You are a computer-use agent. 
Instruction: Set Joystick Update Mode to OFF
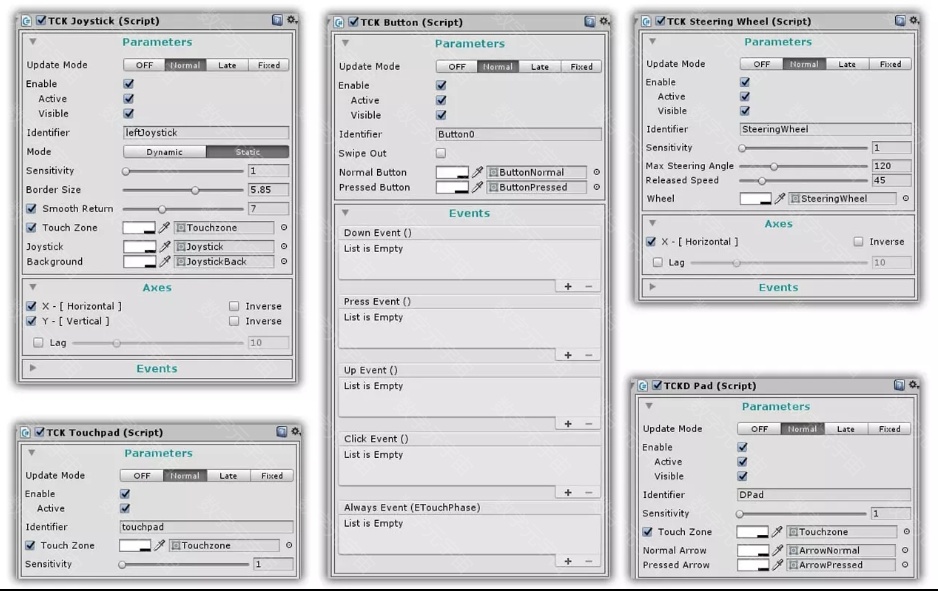[144, 65]
